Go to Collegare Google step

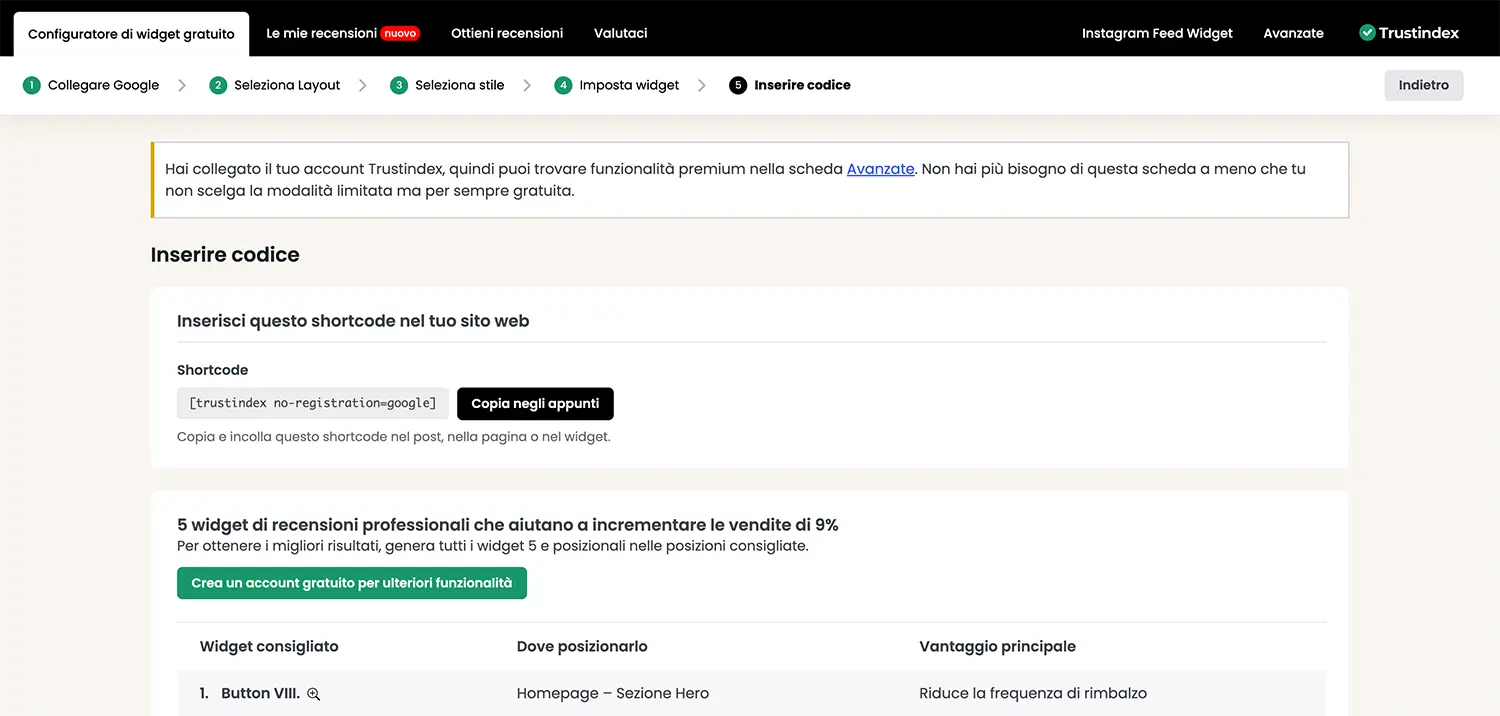point(103,85)
